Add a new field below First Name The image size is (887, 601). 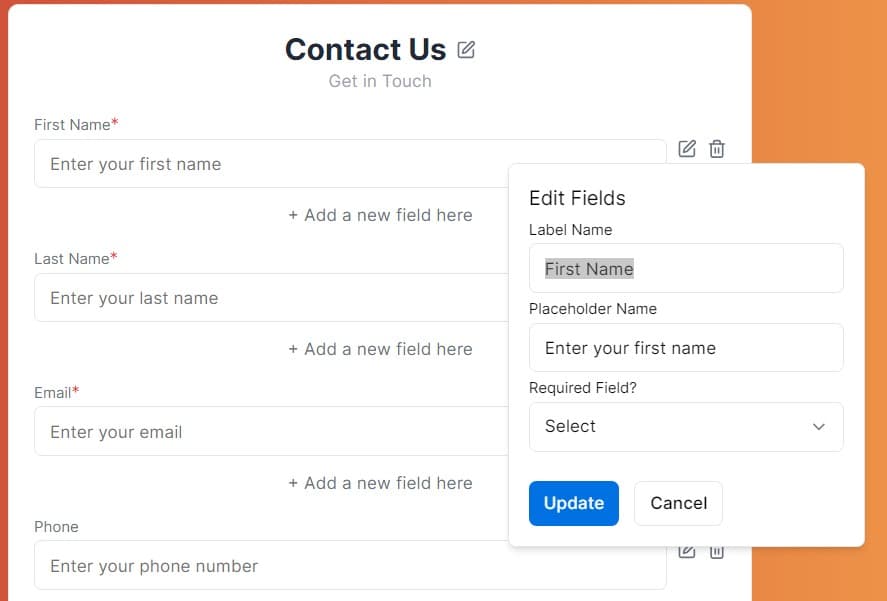[x=380, y=215]
